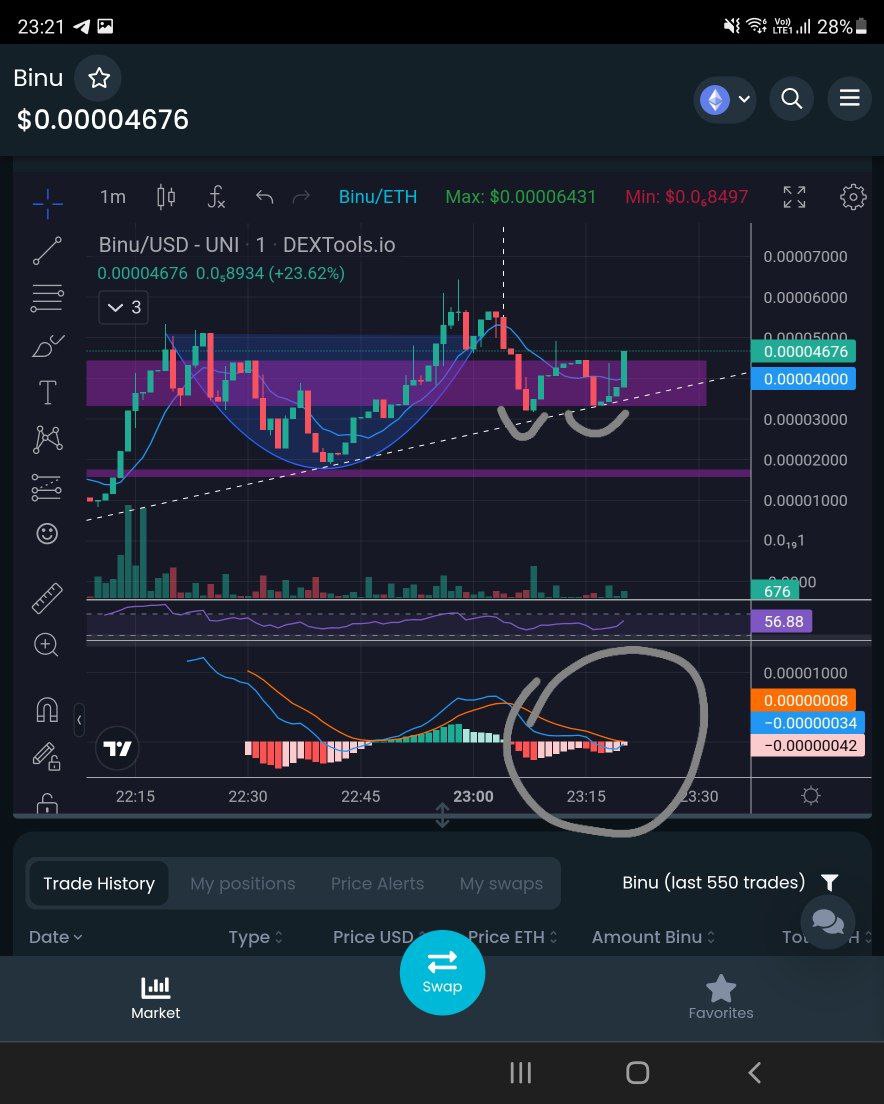This screenshot has width=884, height=1104.
Task: Open the candlestick chart style selector
Action: 166,196
